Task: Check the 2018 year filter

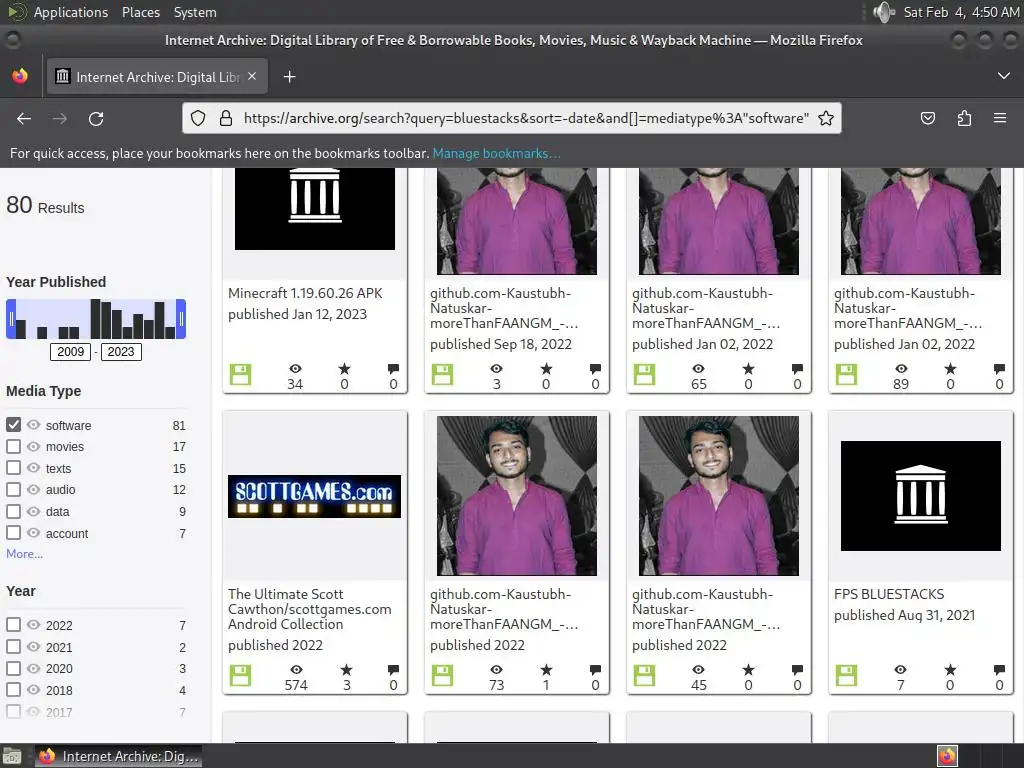Action: [x=13, y=689]
